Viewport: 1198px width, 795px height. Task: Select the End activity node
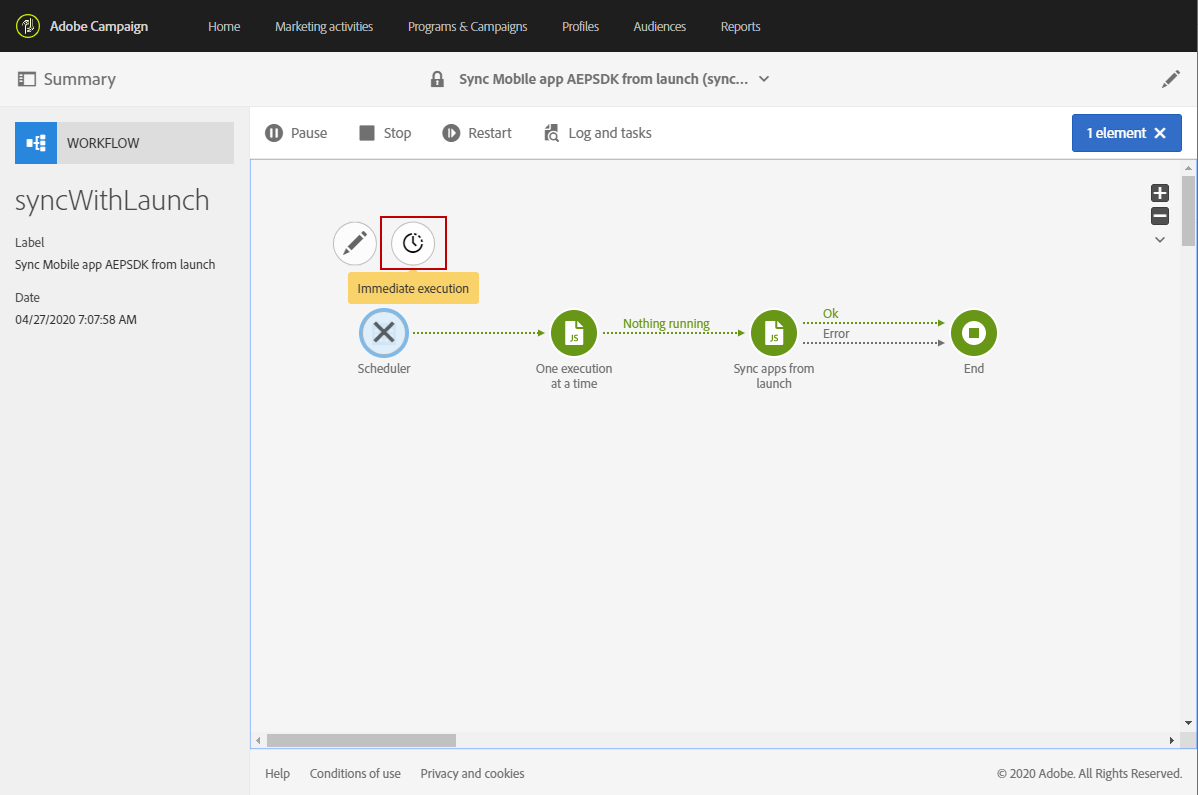(974, 333)
